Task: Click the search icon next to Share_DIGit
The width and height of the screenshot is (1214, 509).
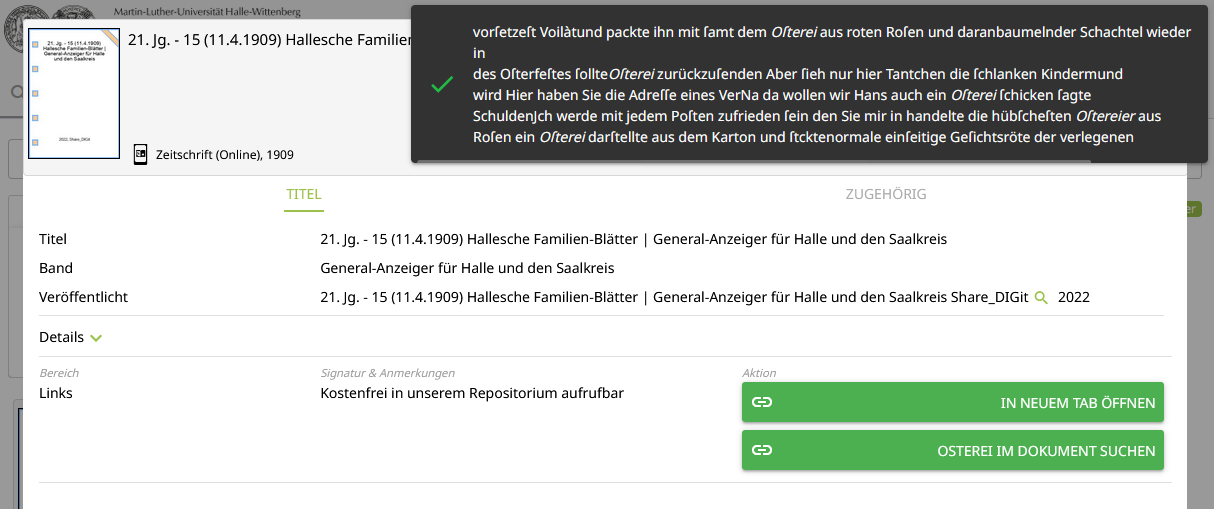Action: tap(1041, 297)
